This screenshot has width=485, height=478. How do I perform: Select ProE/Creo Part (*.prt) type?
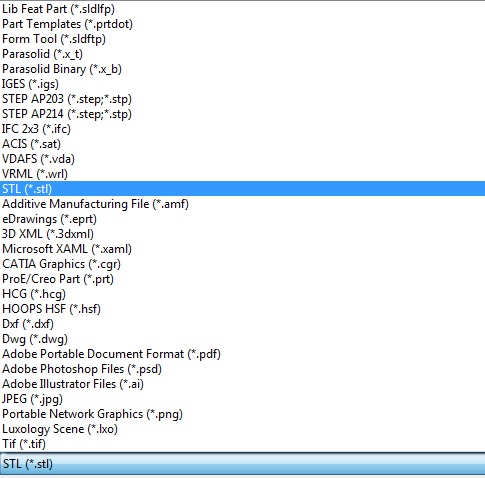click(x=242, y=279)
